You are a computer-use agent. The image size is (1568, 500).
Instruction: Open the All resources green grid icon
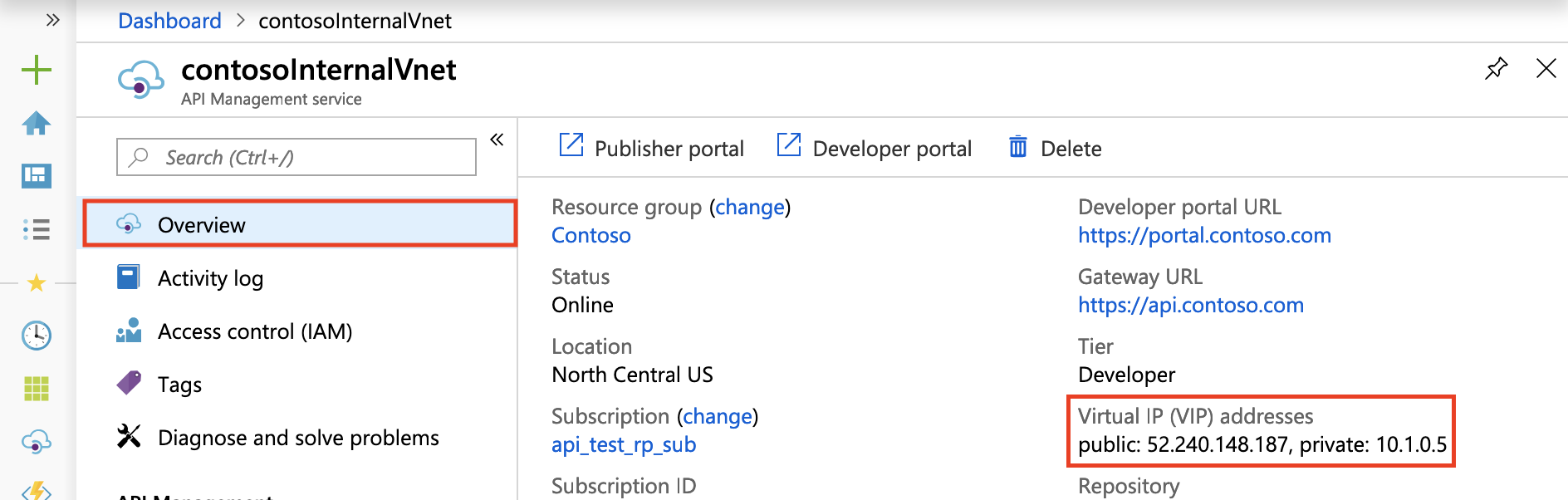point(37,388)
